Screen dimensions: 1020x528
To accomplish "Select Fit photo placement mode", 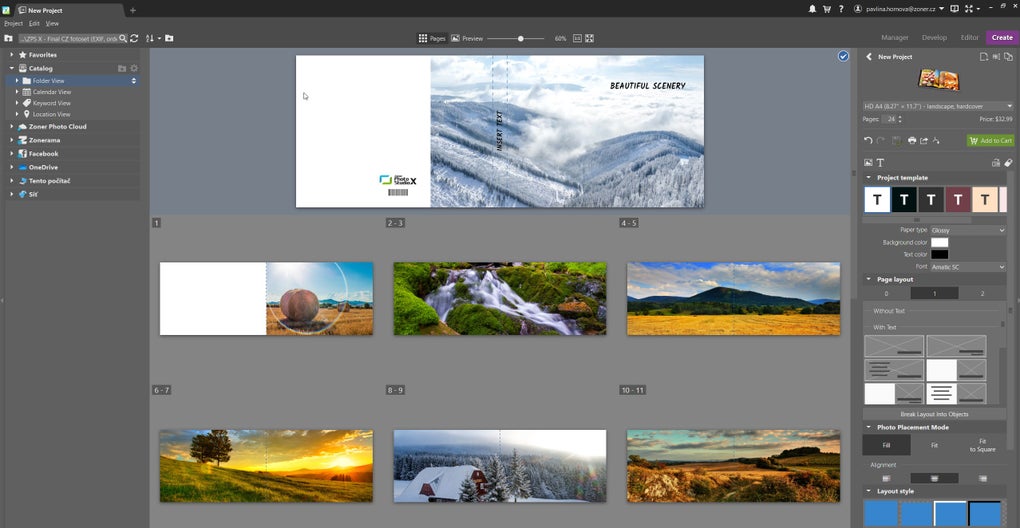I will (x=934, y=445).
